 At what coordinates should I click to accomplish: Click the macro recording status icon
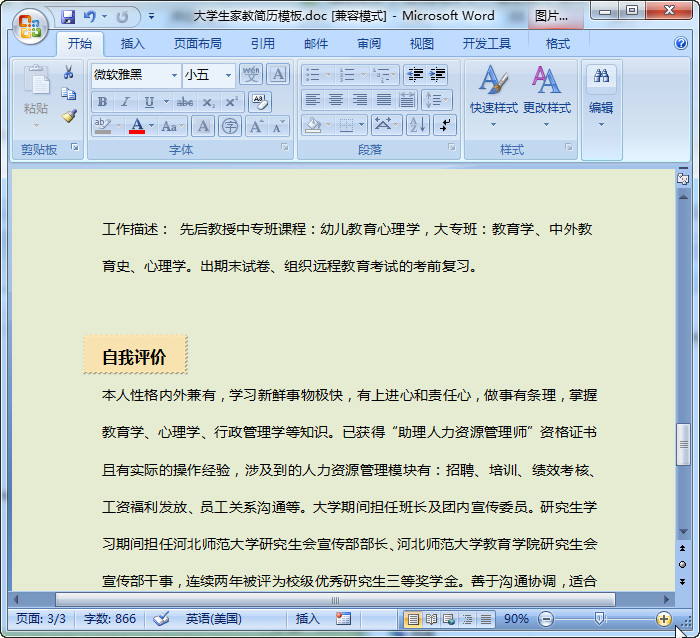pos(343,619)
